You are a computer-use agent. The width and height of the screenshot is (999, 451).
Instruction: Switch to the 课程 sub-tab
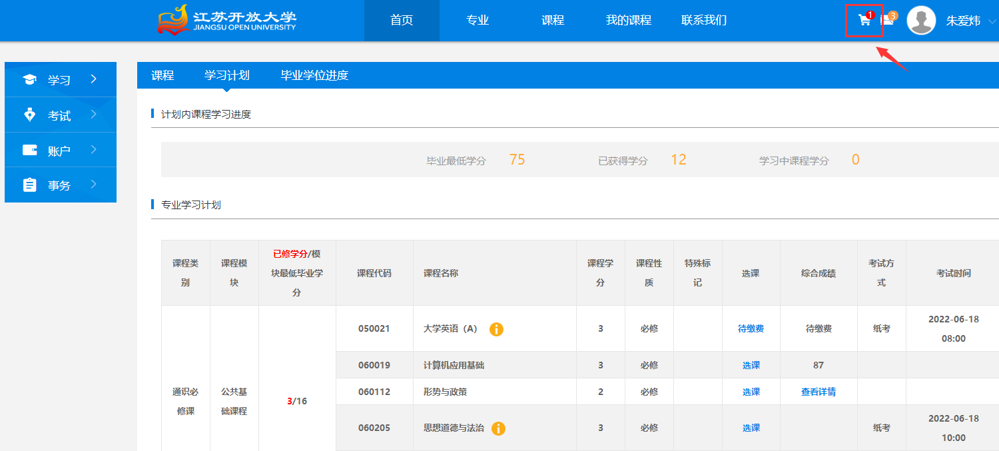pyautogui.click(x=162, y=75)
